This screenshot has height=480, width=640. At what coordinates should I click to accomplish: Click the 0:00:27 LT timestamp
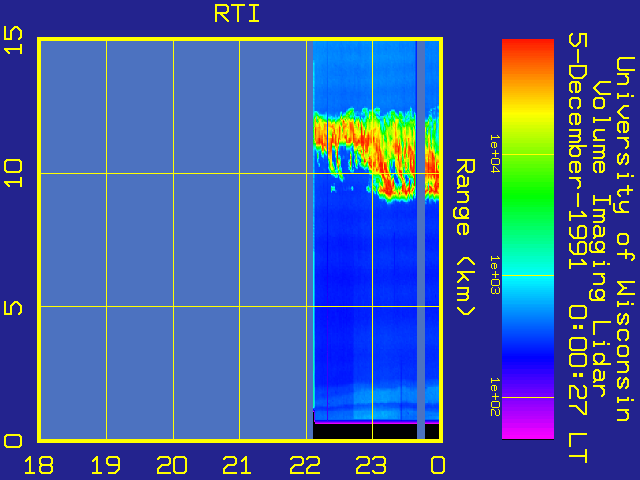[578, 384]
